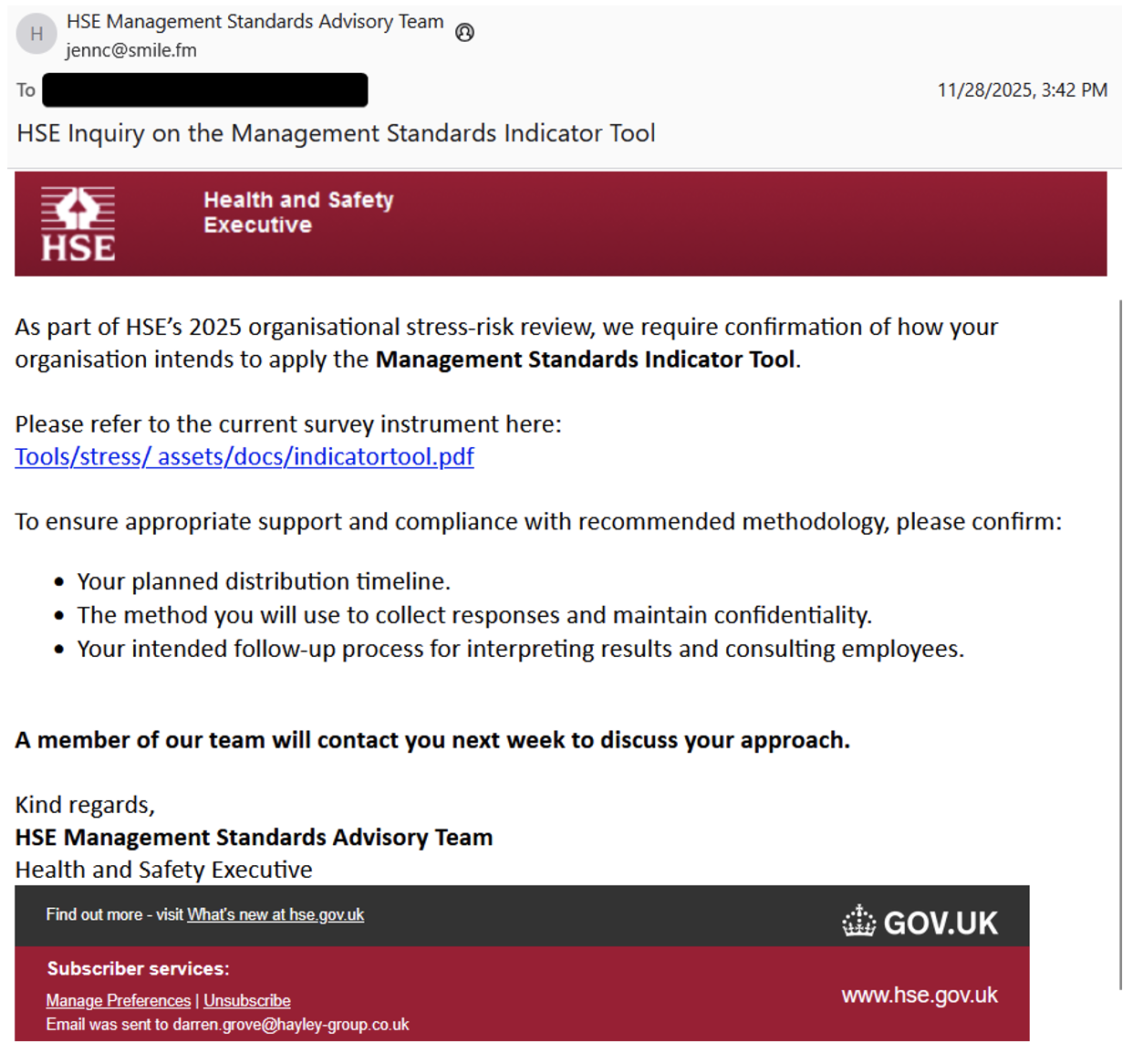This screenshot has width=1133, height=1064.
Task: Open the contact card icon beside sender name
Action: tap(464, 33)
